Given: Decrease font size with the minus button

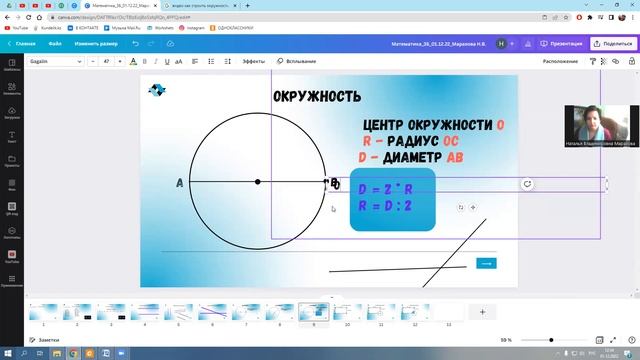Looking at the screenshot, I should 93,61.
